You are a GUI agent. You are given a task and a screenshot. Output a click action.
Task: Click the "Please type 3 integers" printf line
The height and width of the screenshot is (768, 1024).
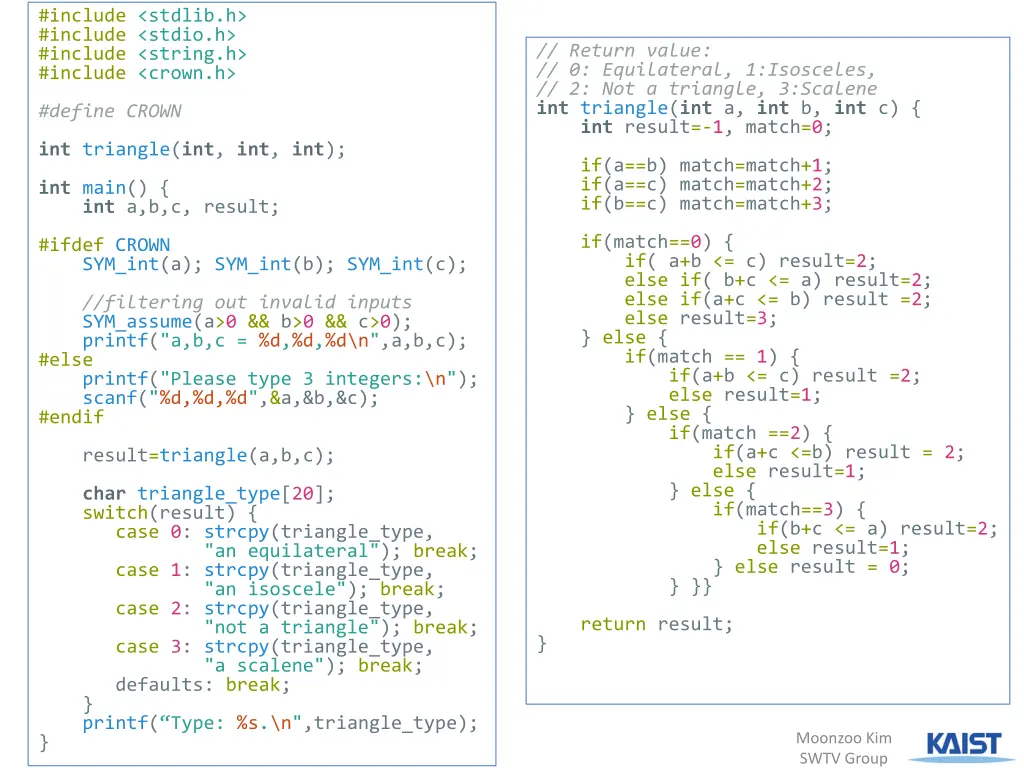click(280, 379)
